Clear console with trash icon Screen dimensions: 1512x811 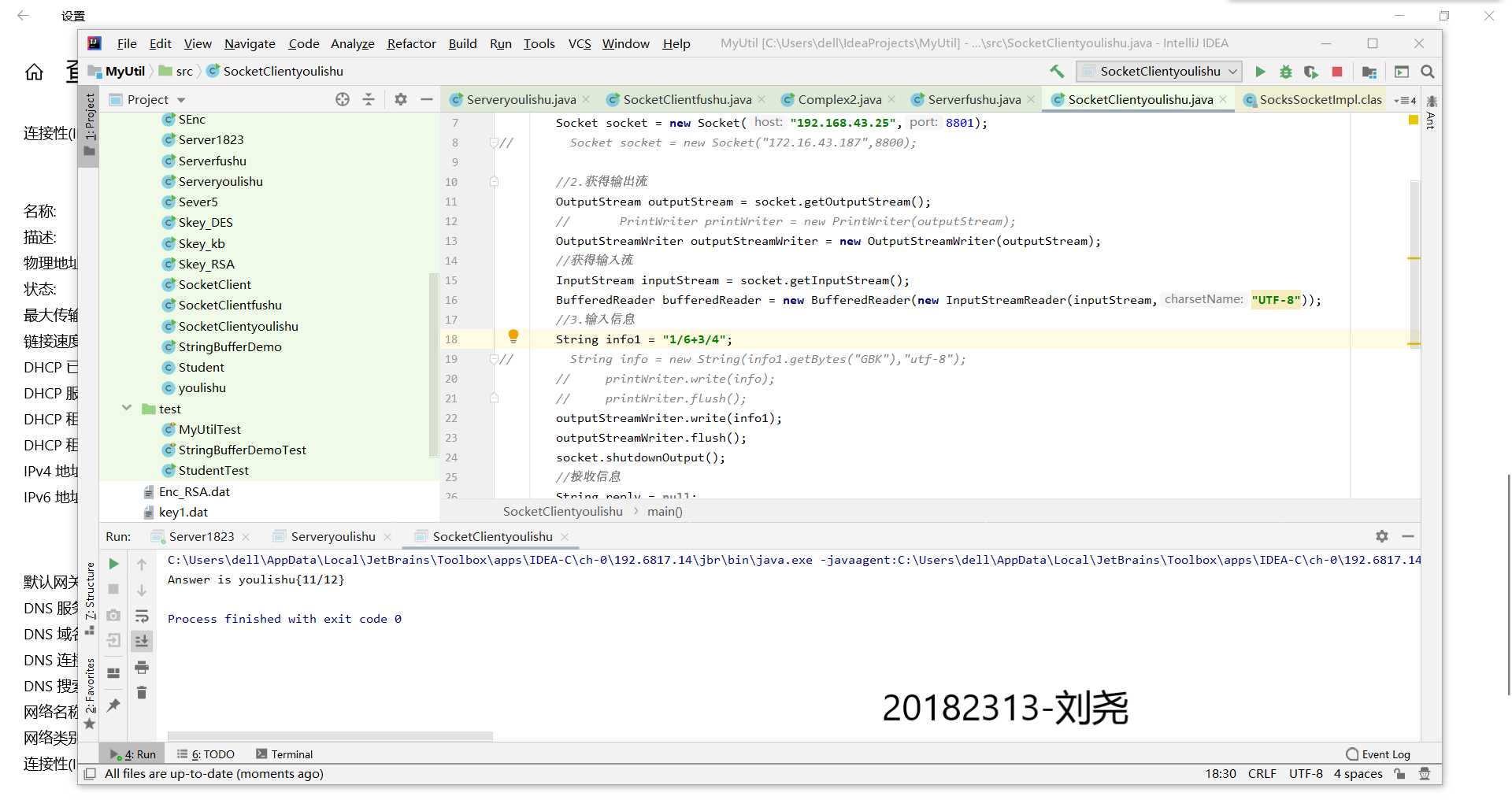tap(142, 693)
